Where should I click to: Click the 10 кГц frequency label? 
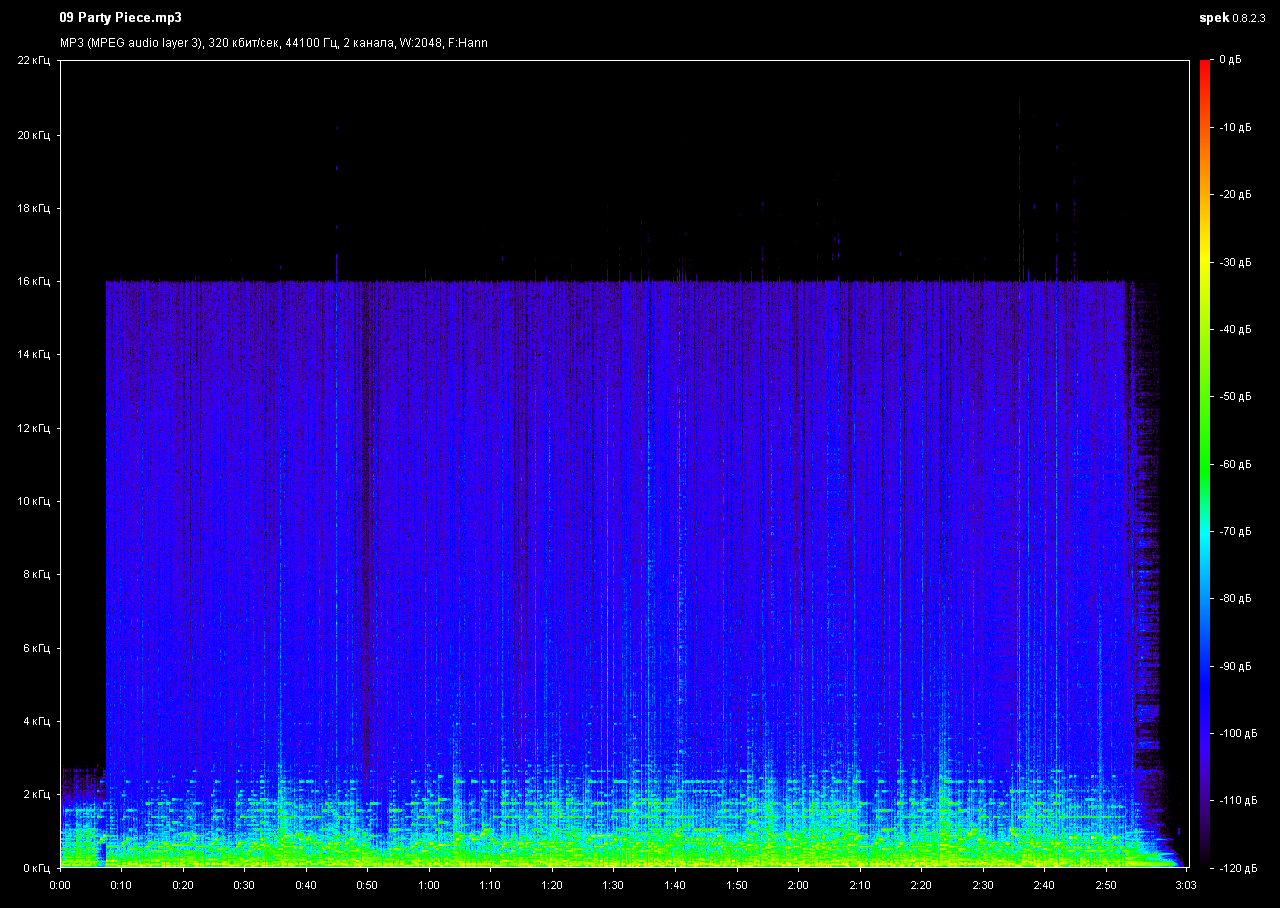pyautogui.click(x=33, y=502)
